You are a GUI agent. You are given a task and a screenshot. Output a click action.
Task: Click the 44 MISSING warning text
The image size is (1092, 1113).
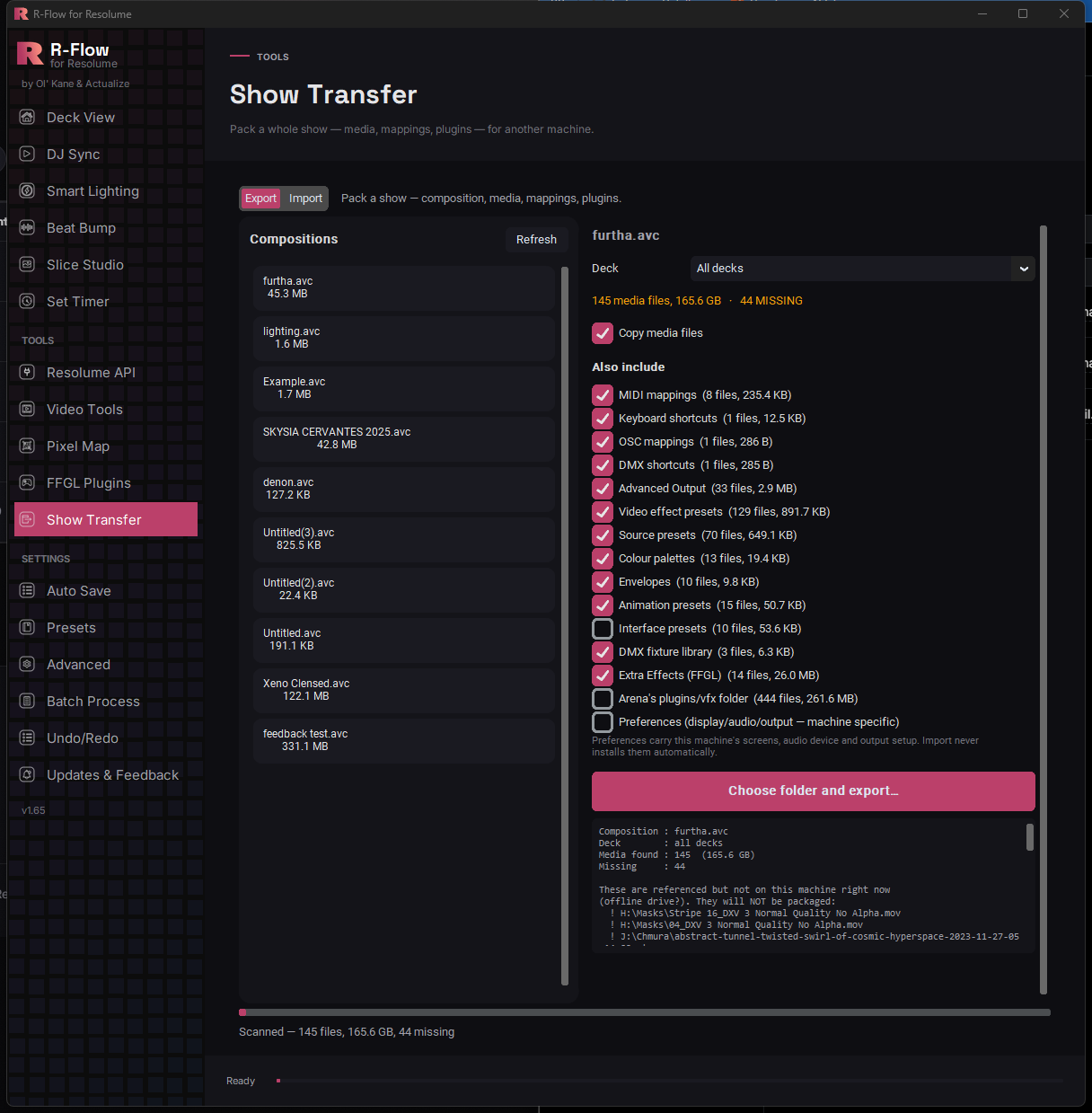coord(771,301)
